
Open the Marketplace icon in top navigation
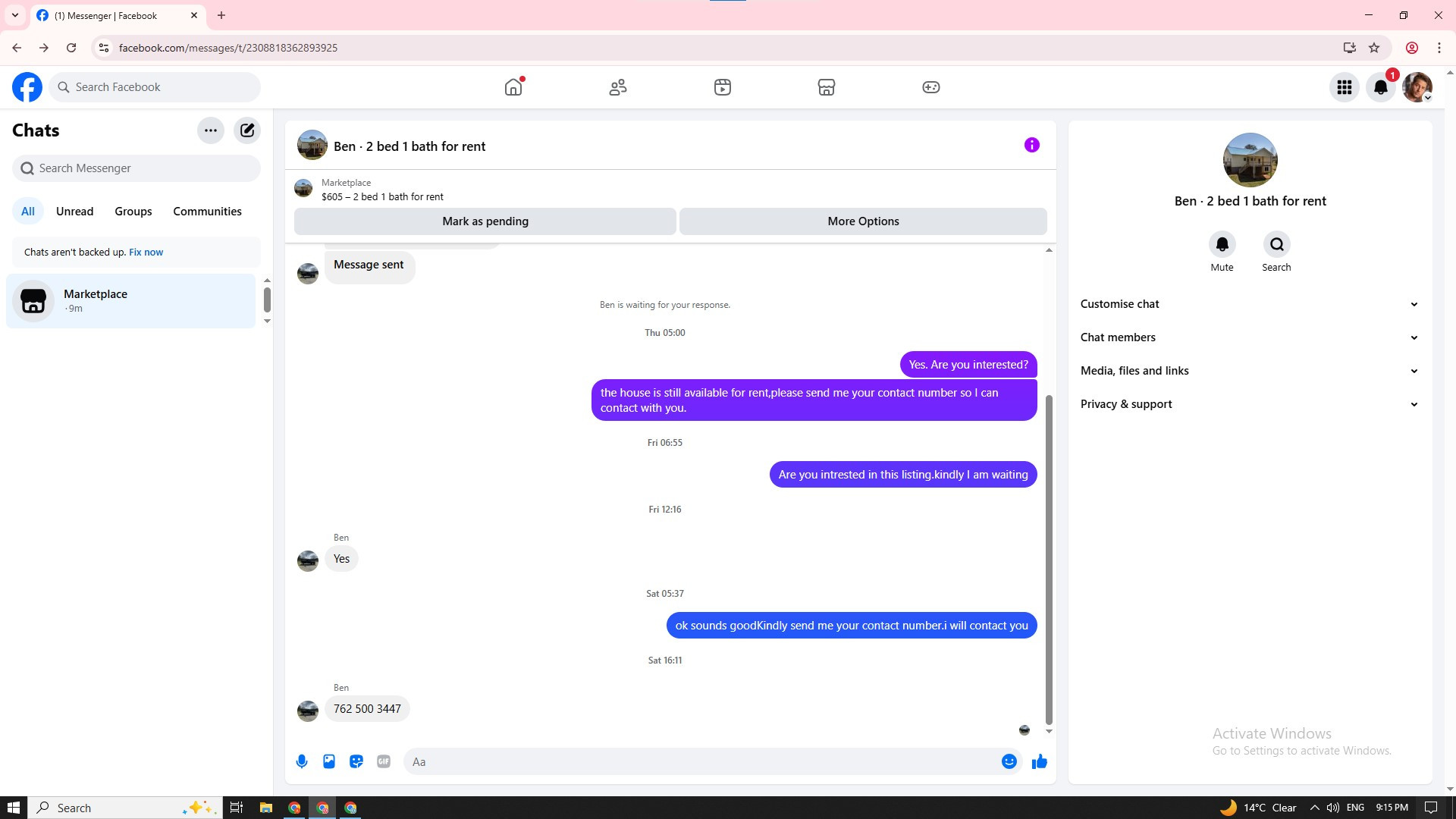[x=827, y=87]
